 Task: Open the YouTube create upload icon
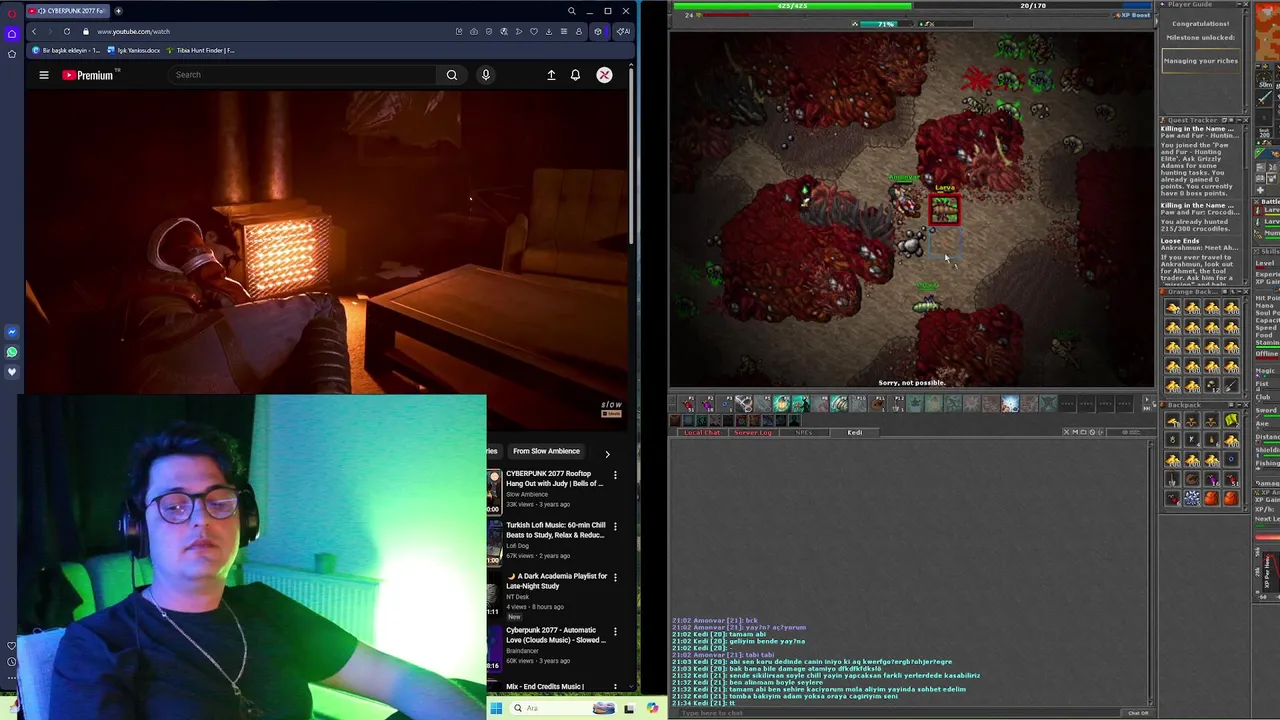pyautogui.click(x=551, y=75)
